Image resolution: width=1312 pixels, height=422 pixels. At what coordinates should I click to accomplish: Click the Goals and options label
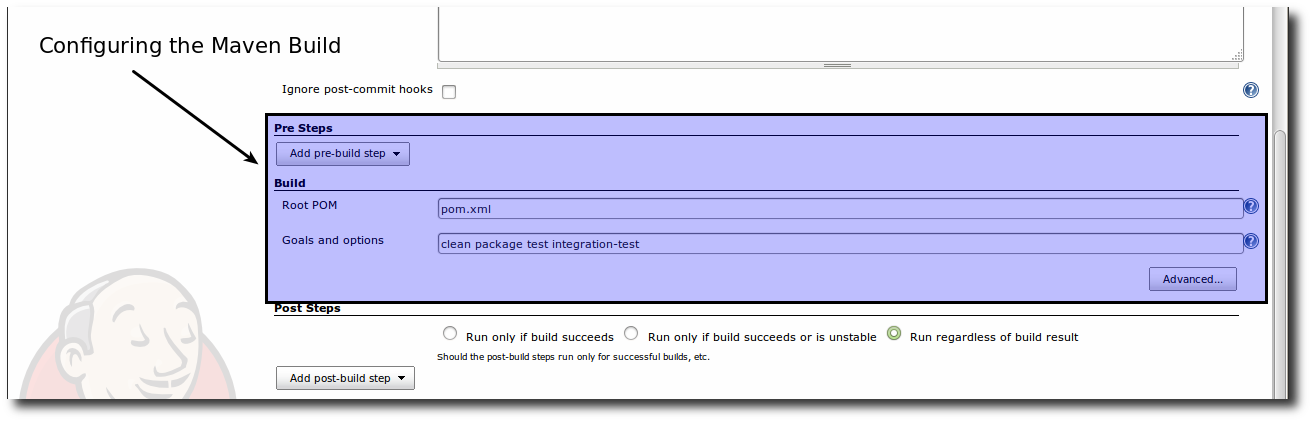tap(333, 240)
